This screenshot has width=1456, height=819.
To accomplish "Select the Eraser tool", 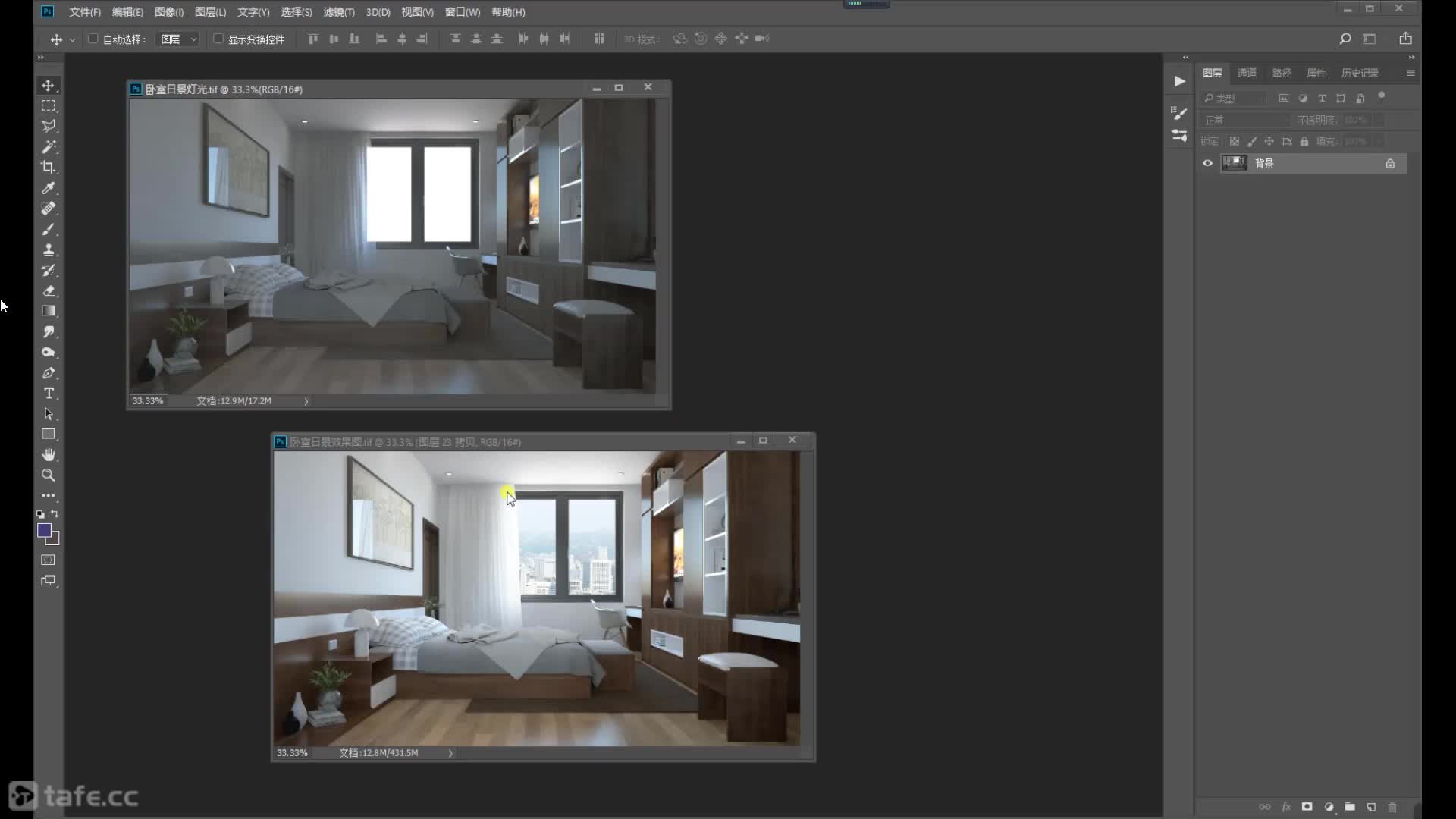I will click(49, 290).
